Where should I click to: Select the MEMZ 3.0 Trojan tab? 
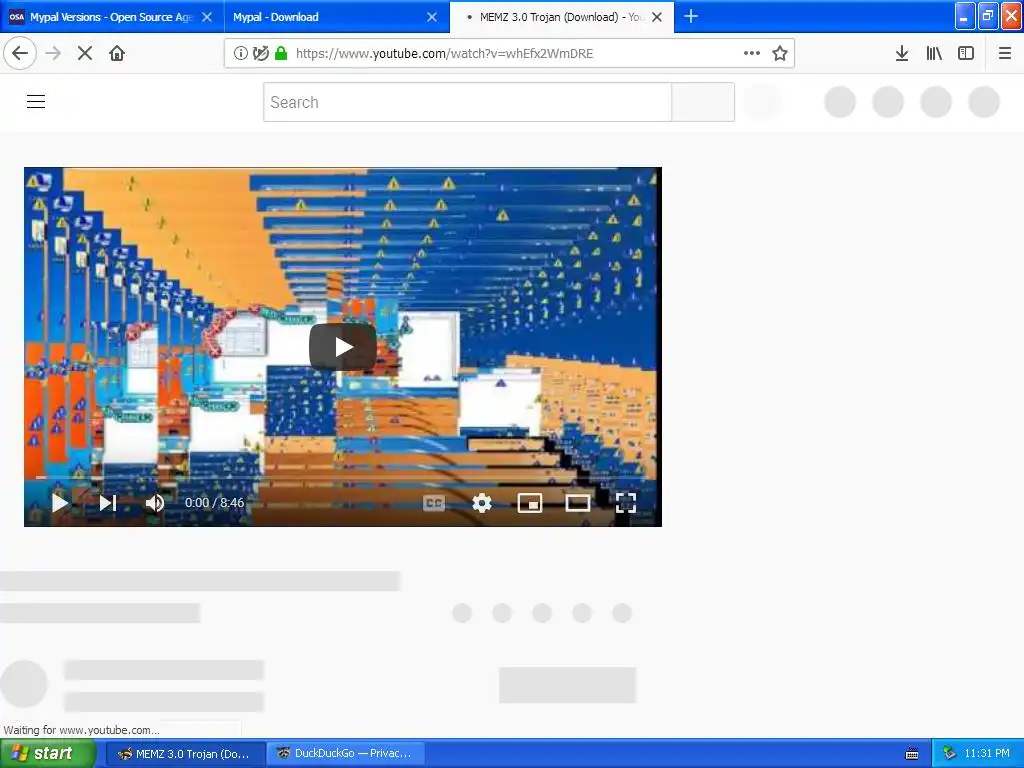[562, 17]
